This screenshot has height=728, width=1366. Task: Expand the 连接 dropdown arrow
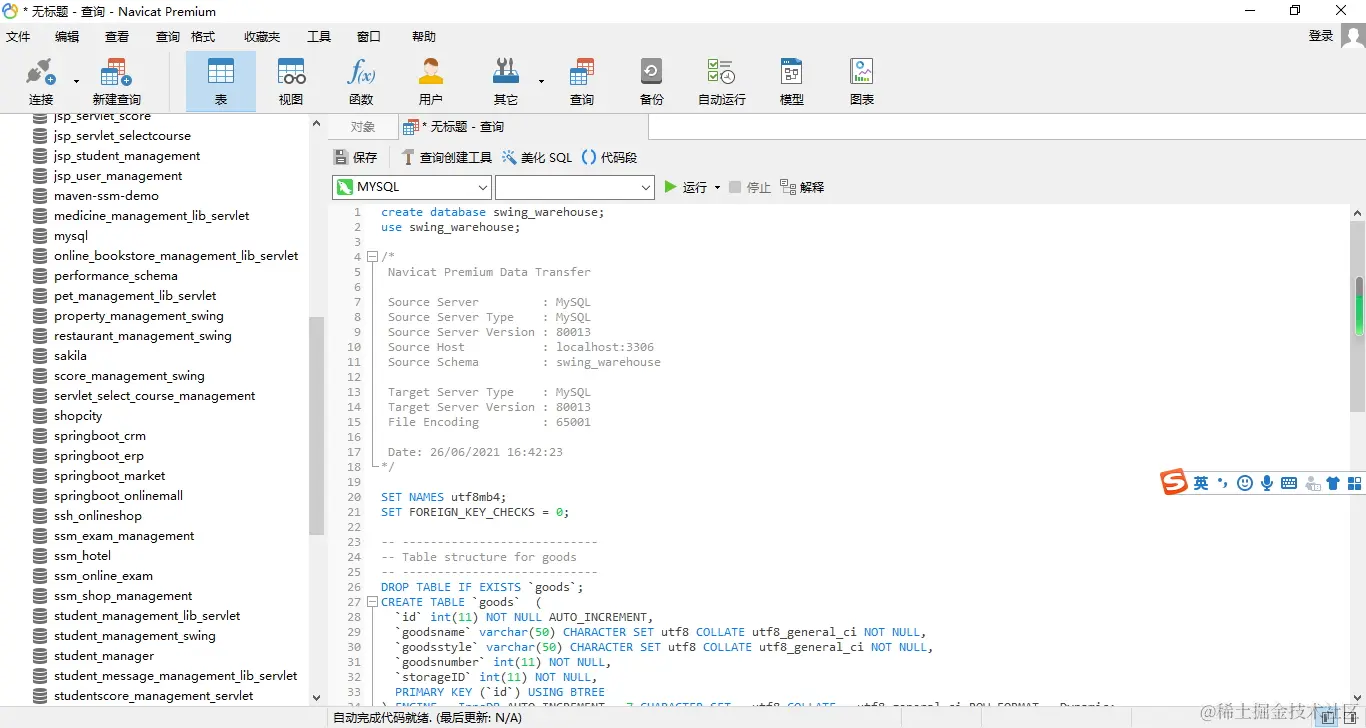[76, 81]
